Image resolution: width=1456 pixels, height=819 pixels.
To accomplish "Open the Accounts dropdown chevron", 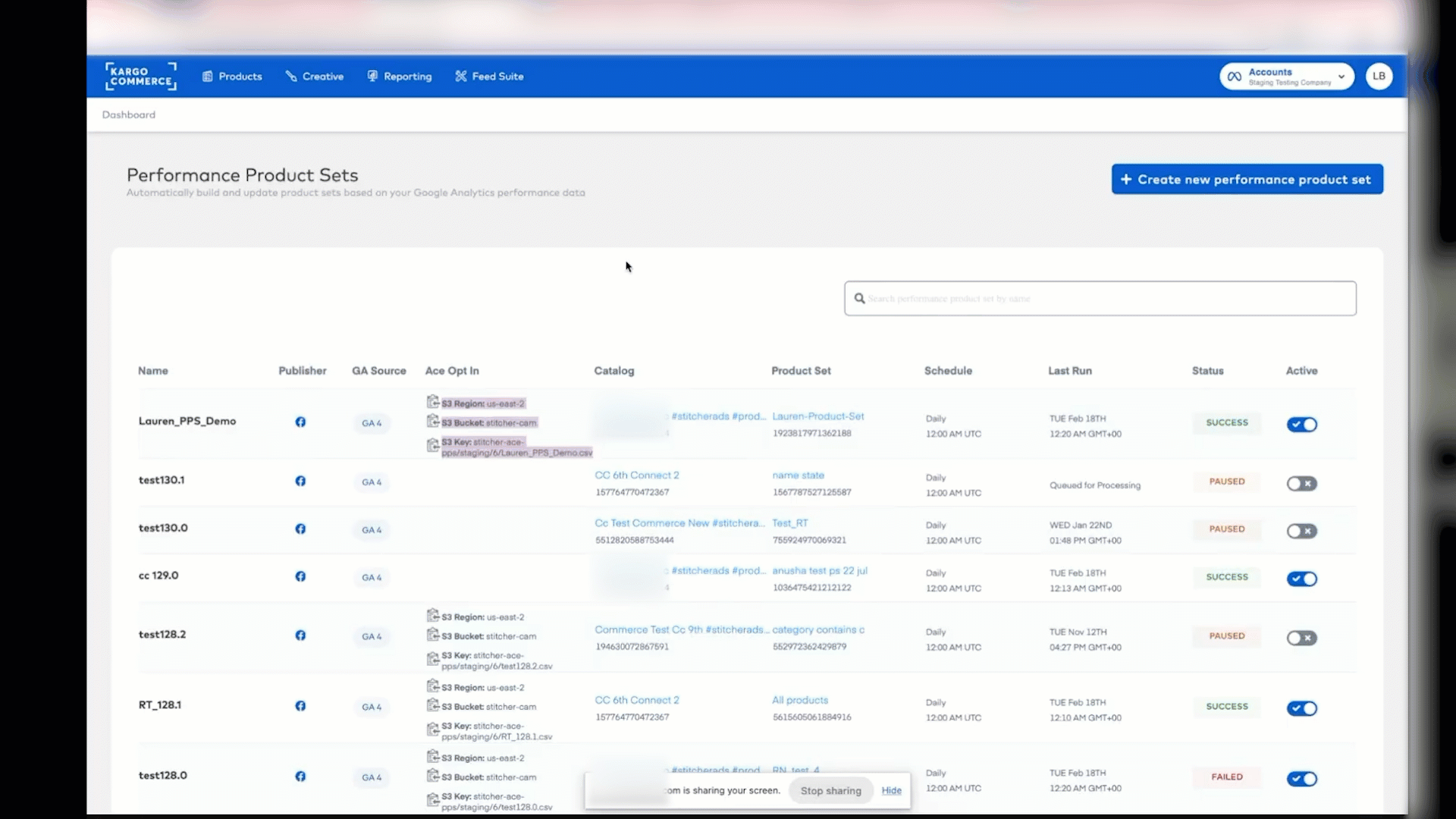I will 1342,76.
